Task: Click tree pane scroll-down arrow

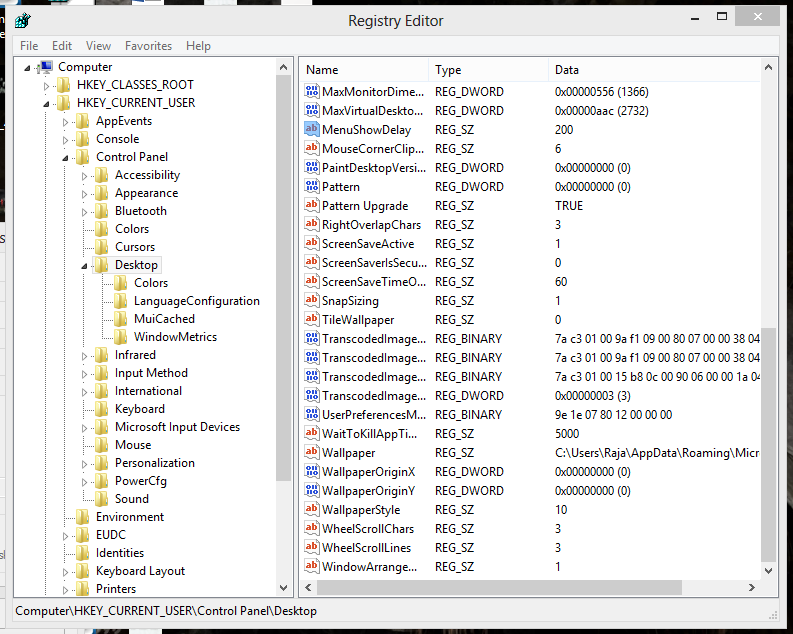Action: [283, 587]
